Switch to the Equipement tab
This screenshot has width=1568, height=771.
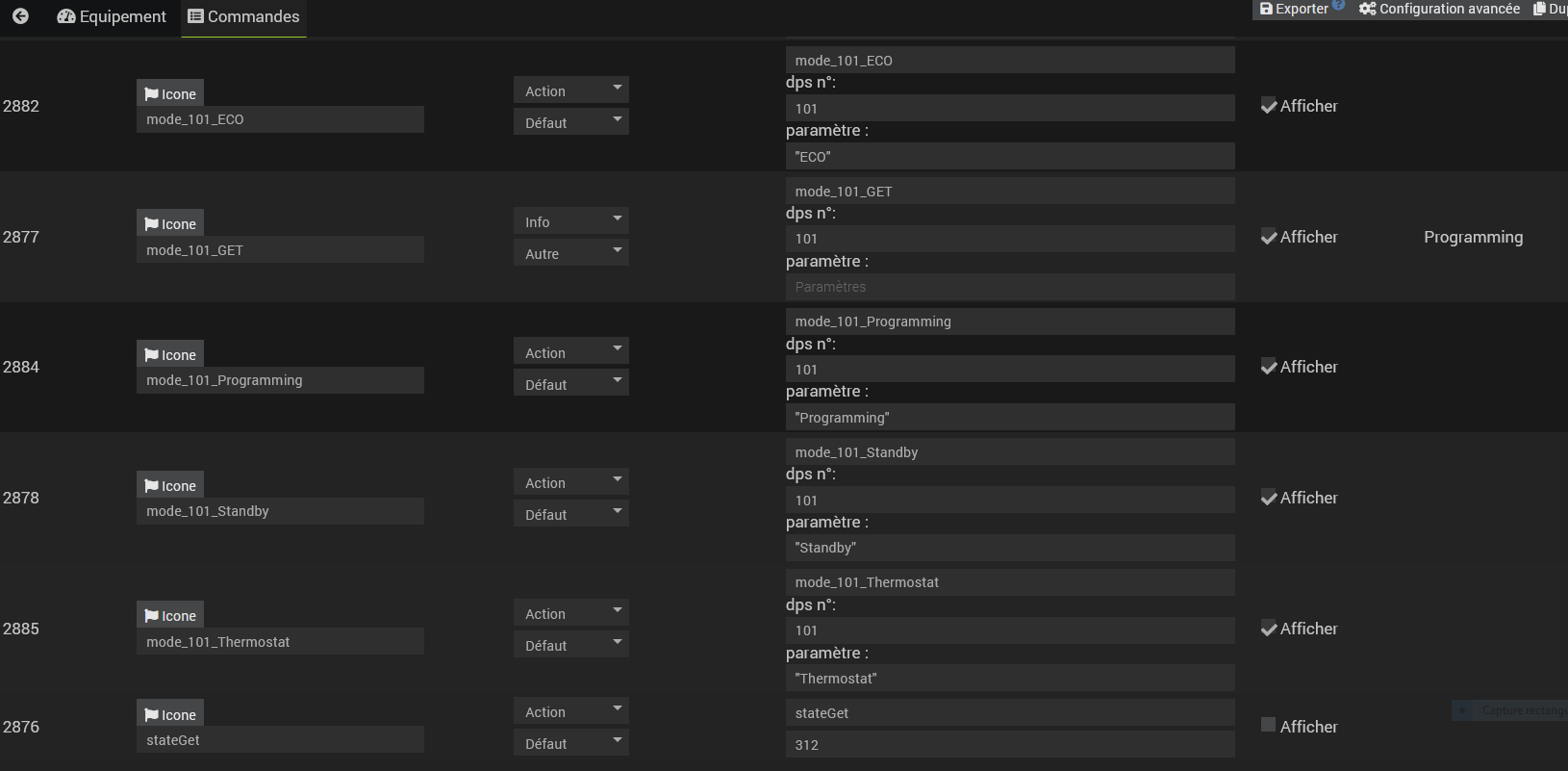[x=112, y=16]
